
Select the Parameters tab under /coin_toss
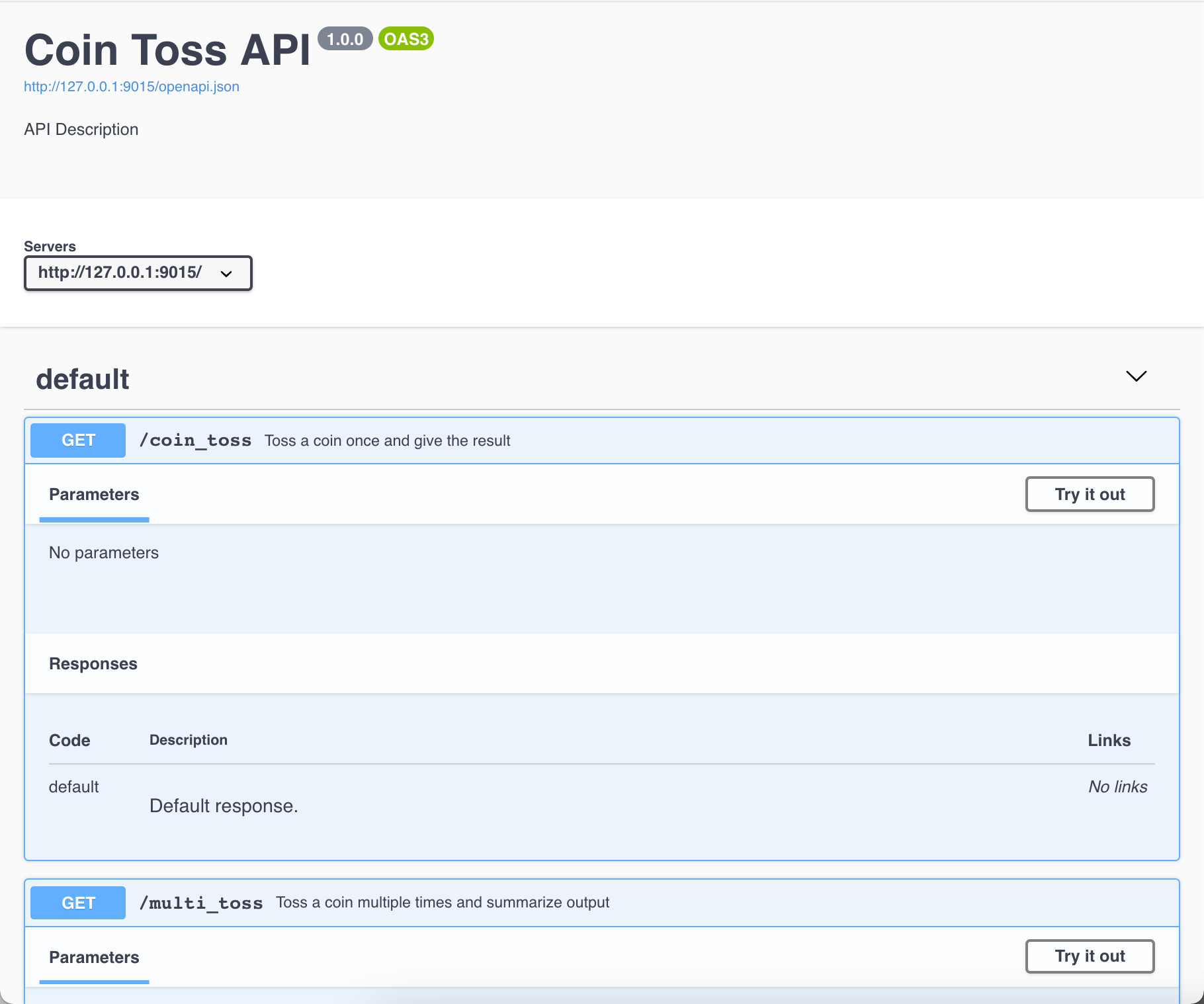[x=94, y=495]
